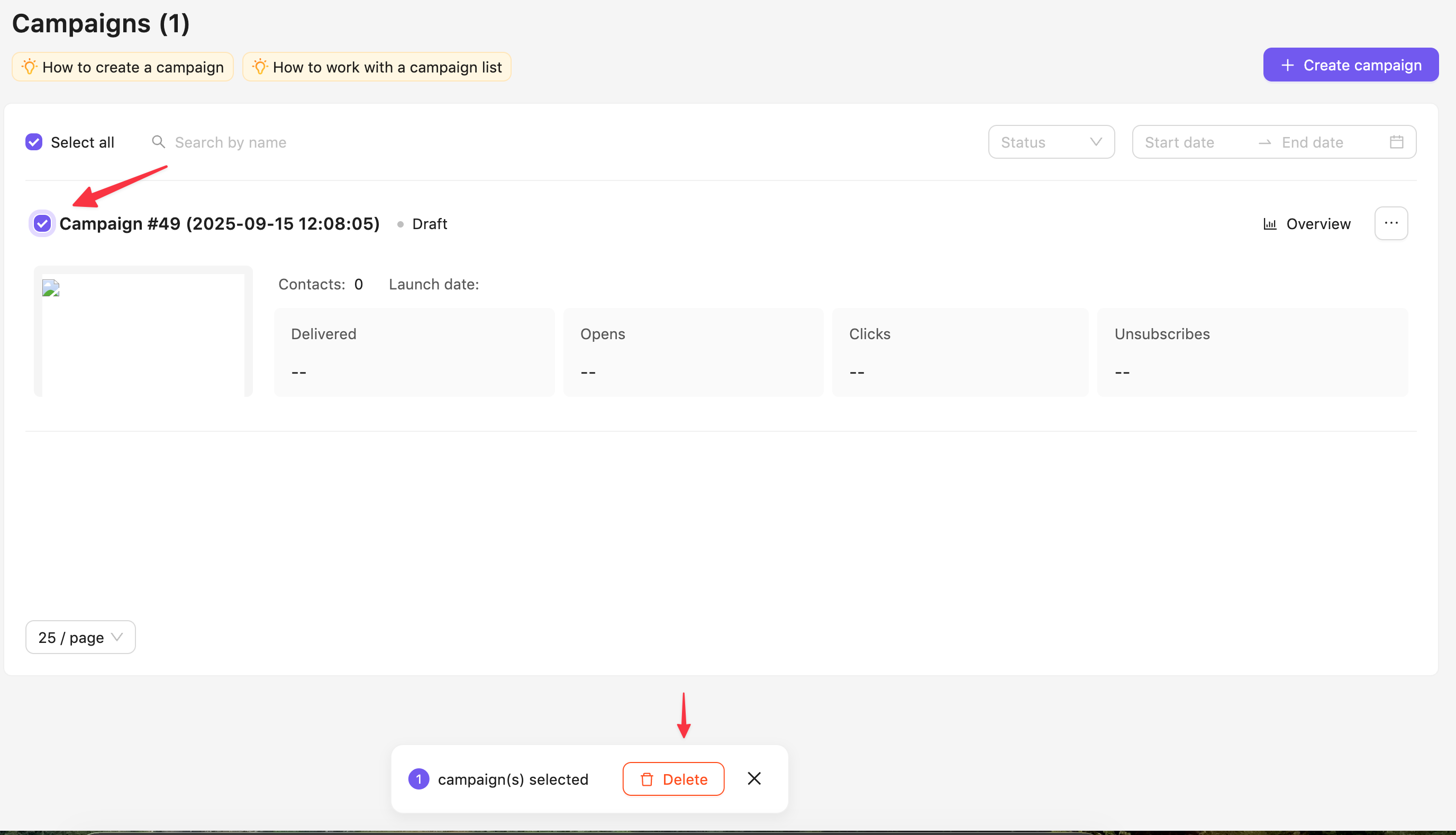
Task: Expand the Status filter dropdown
Action: coord(1051,142)
